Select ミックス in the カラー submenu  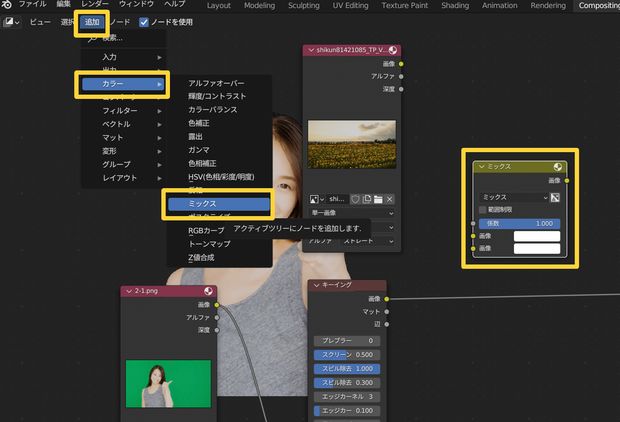[217, 203]
